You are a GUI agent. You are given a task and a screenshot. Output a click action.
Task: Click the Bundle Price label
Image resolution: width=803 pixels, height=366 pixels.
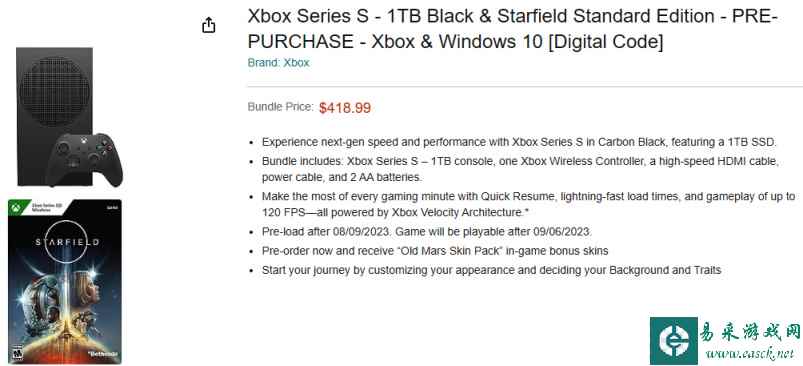(281, 107)
